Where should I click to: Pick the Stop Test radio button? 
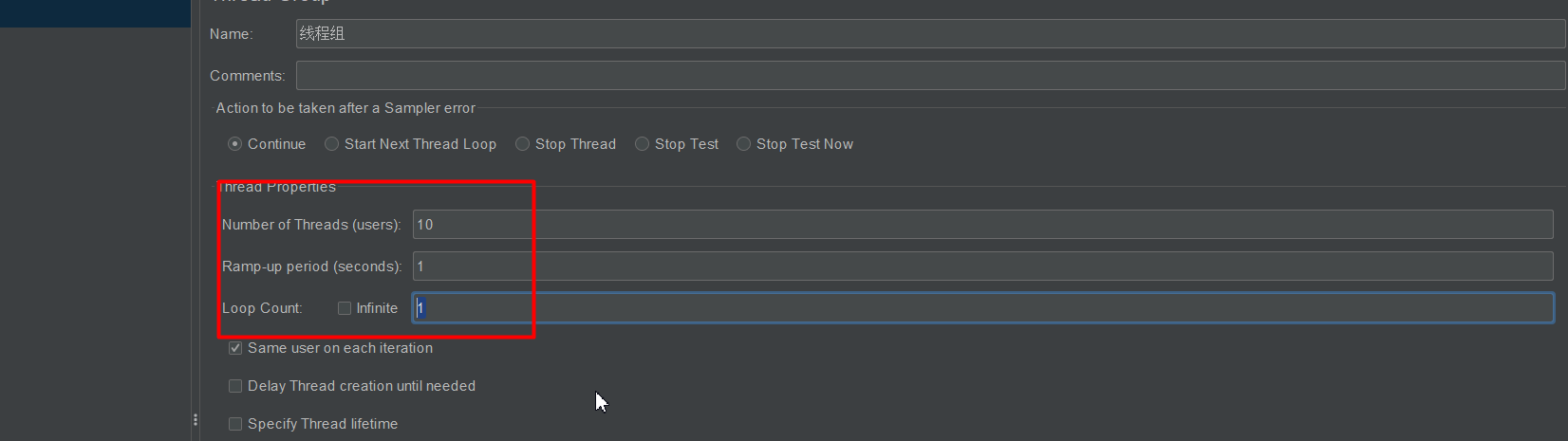pos(642,144)
